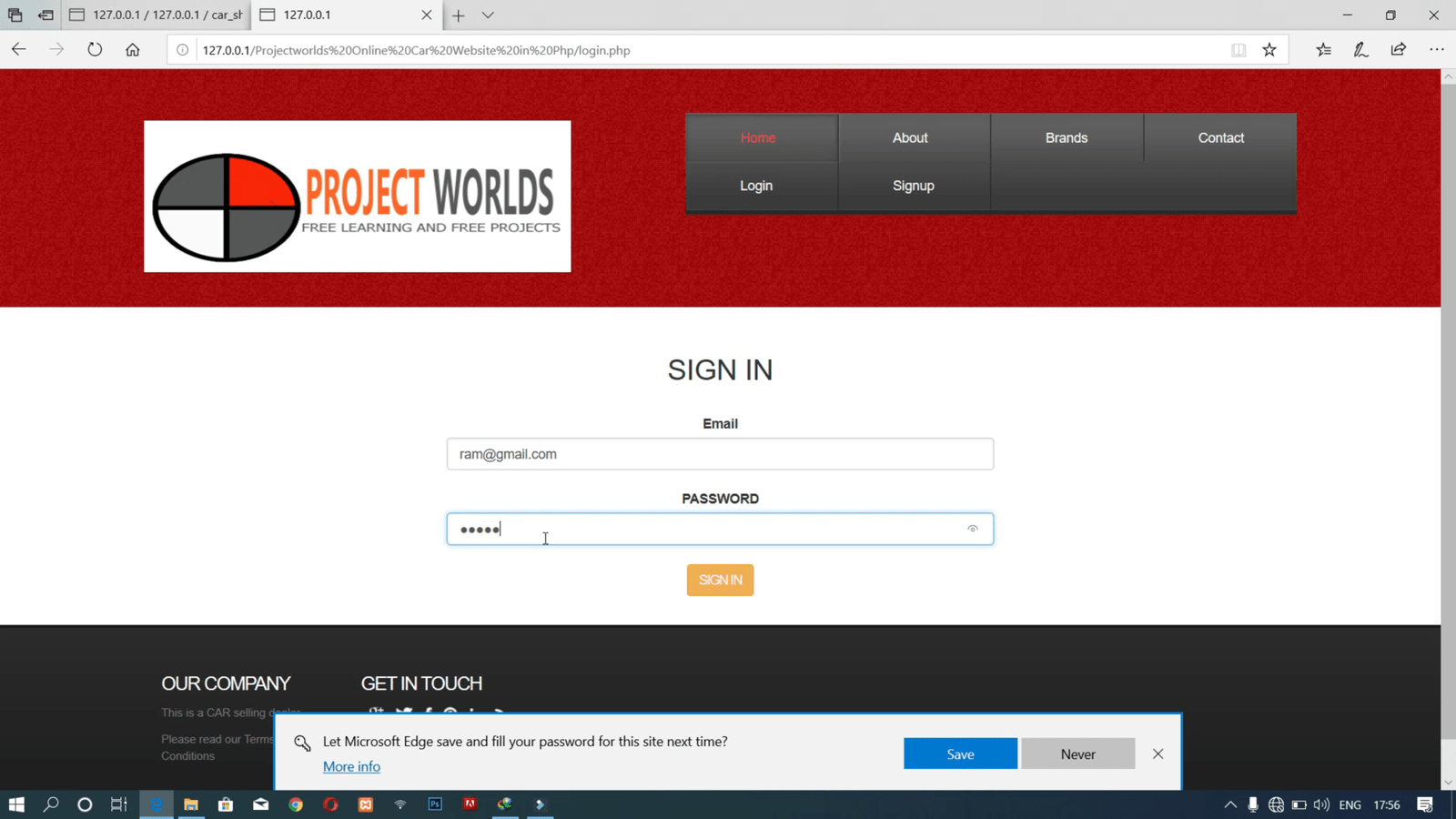Open the More info link

pos(351,766)
